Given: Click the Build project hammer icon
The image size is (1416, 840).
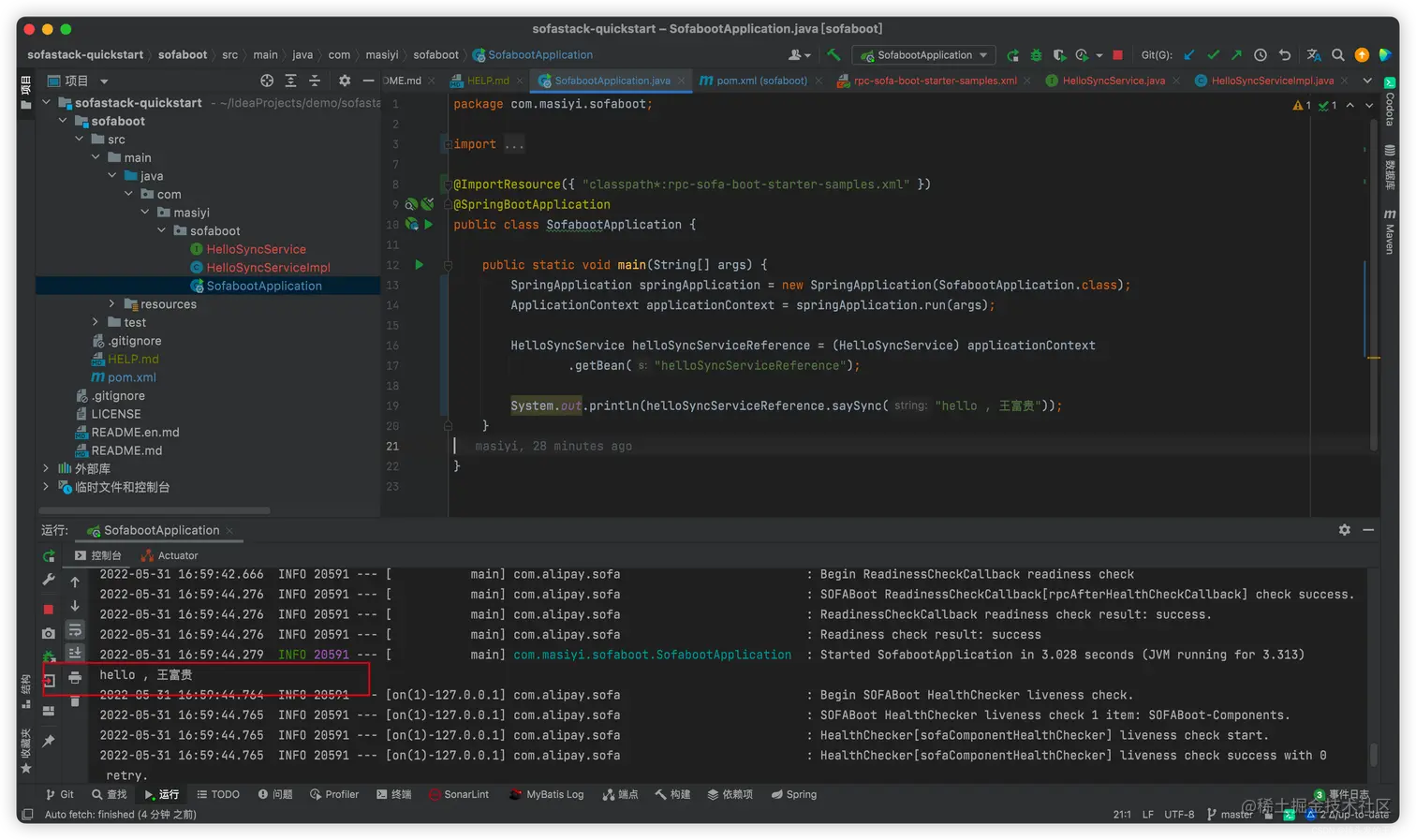Looking at the screenshot, I should (x=833, y=55).
